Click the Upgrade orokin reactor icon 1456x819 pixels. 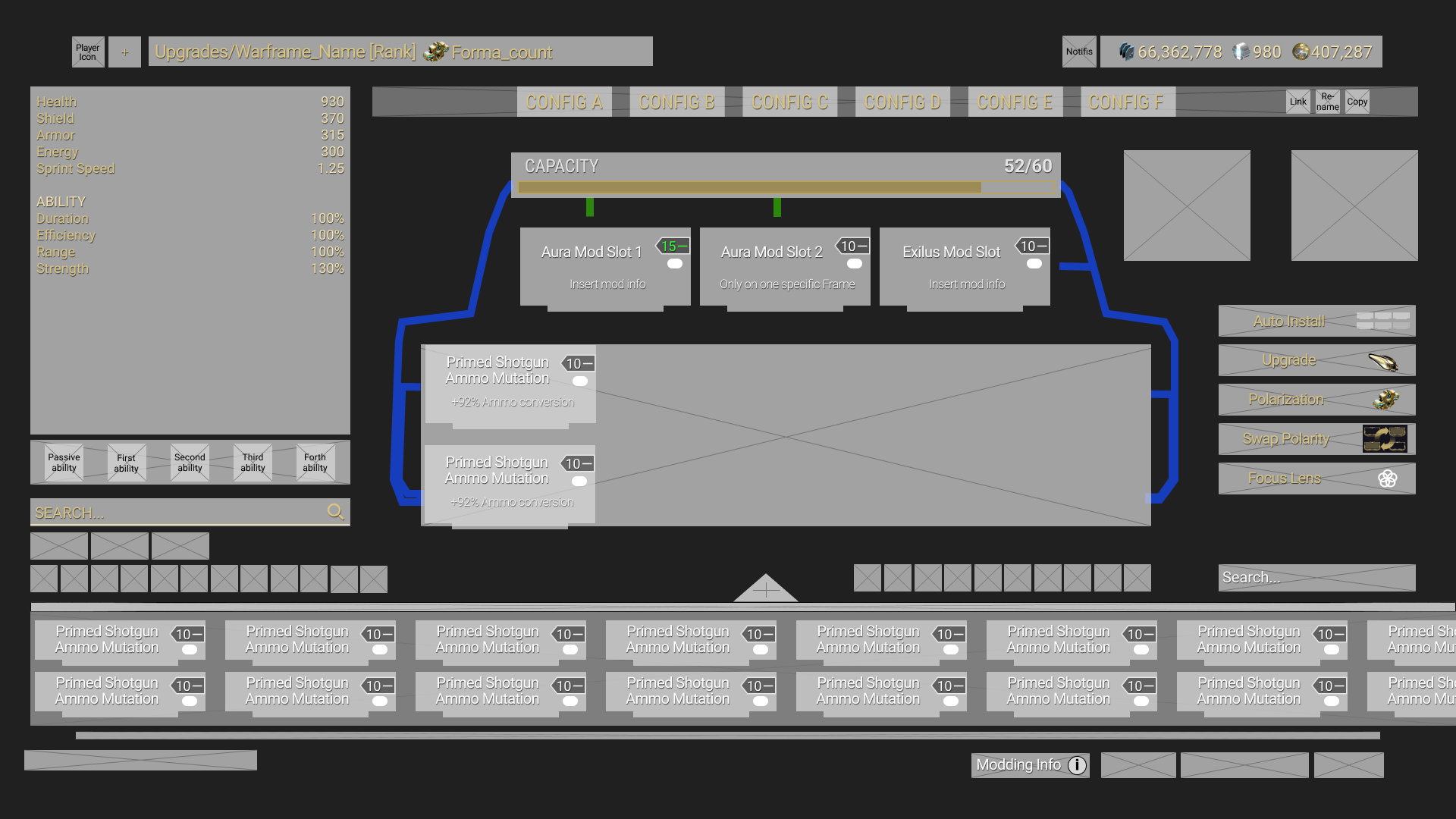(x=1384, y=361)
